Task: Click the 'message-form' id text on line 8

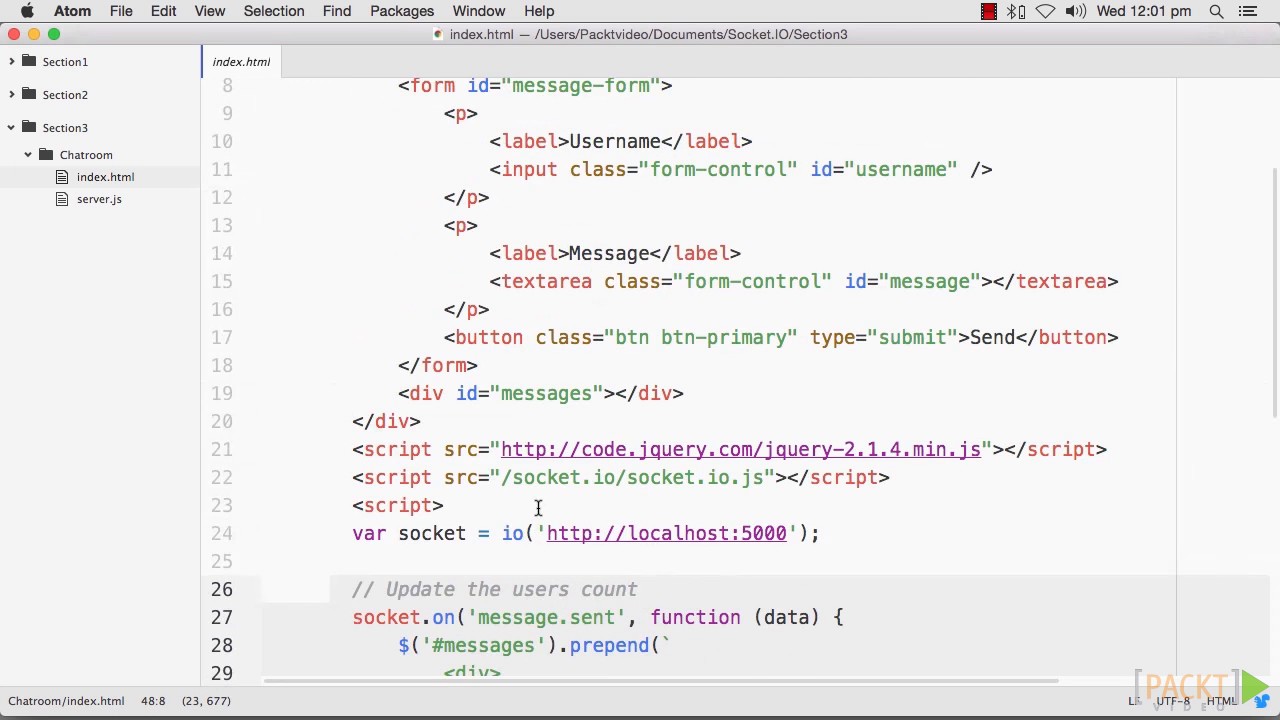Action: tap(581, 86)
